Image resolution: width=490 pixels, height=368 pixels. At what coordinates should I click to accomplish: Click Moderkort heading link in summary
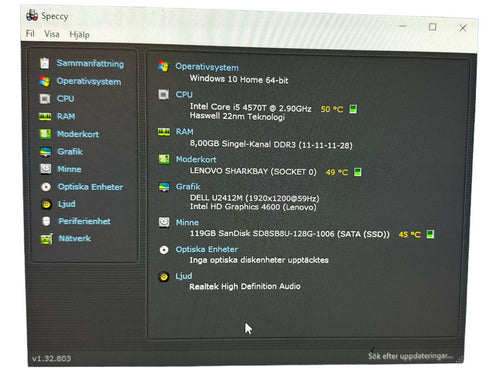pos(196,159)
